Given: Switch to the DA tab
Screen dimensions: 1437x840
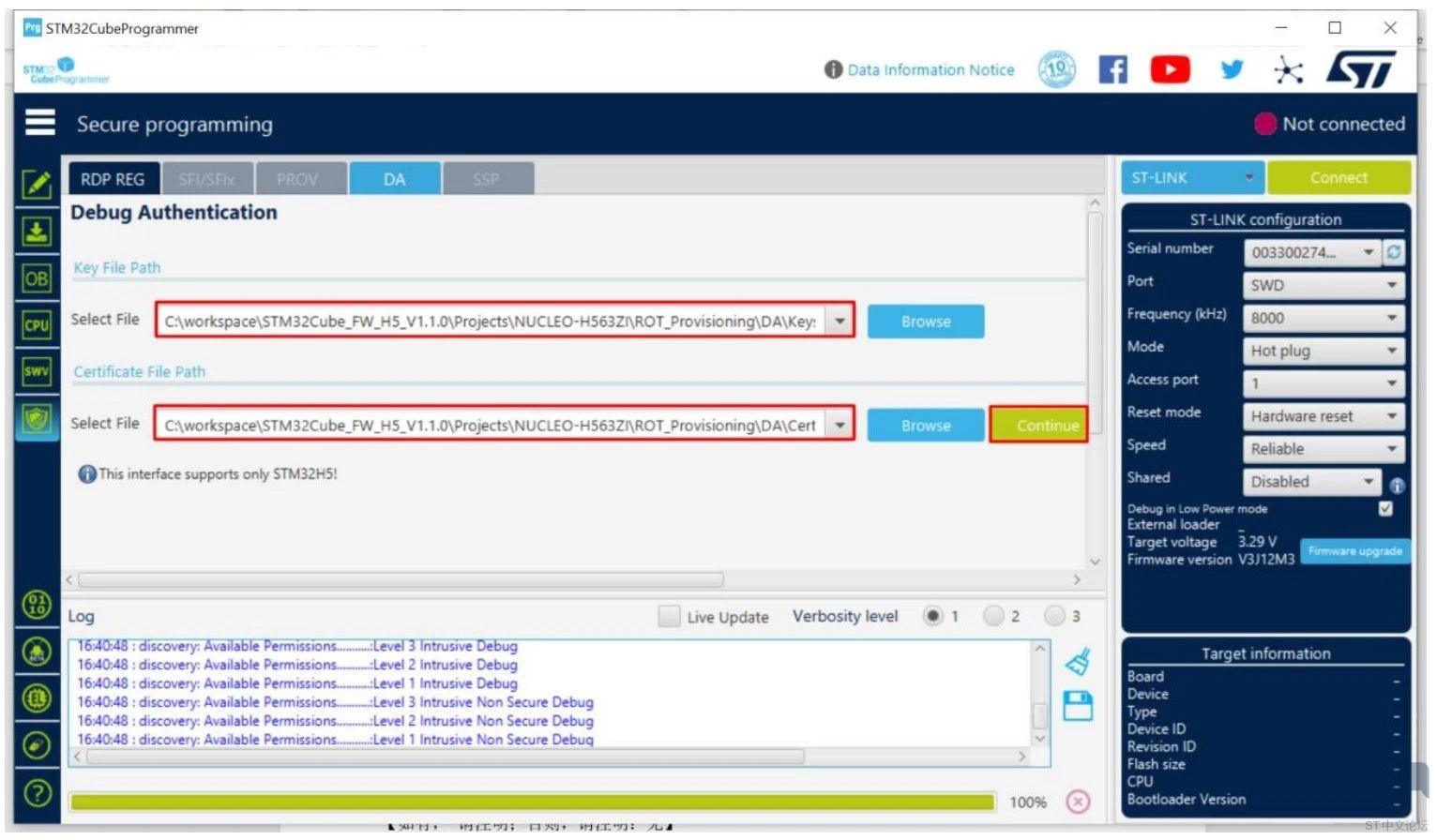Looking at the screenshot, I should (x=394, y=179).
